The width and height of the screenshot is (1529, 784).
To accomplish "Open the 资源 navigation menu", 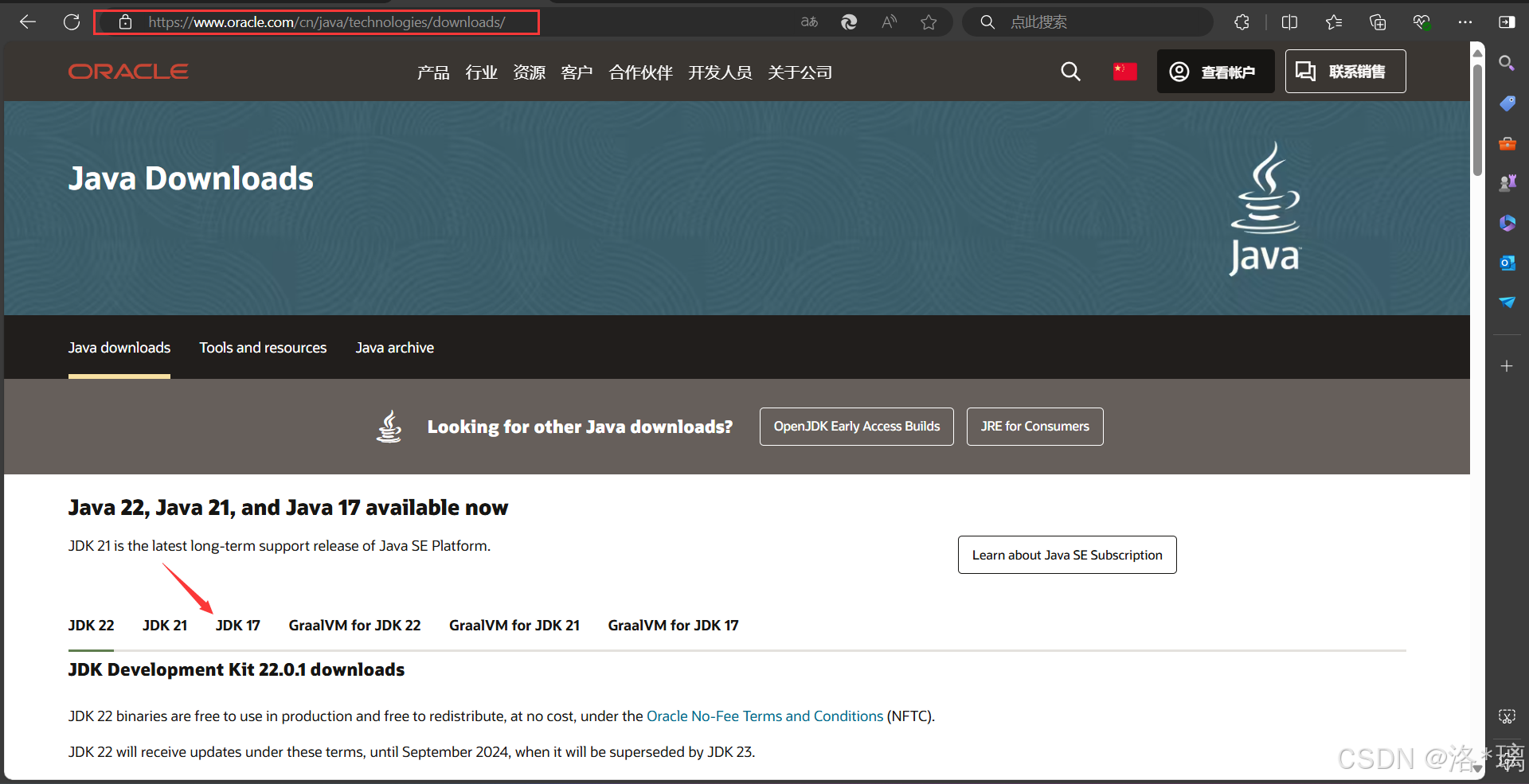I will point(529,72).
